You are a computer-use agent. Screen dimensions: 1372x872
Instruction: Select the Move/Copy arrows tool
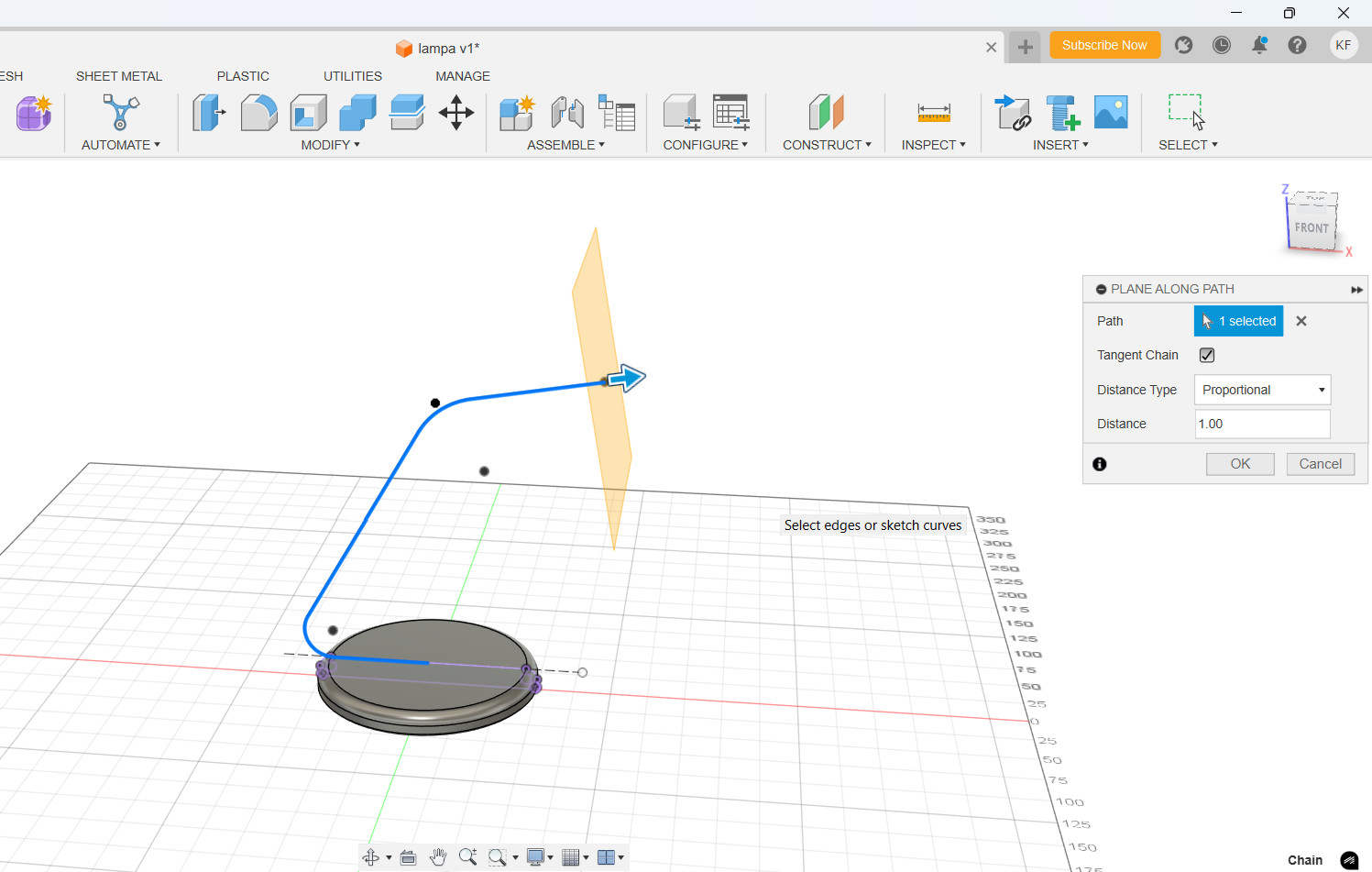point(456,113)
